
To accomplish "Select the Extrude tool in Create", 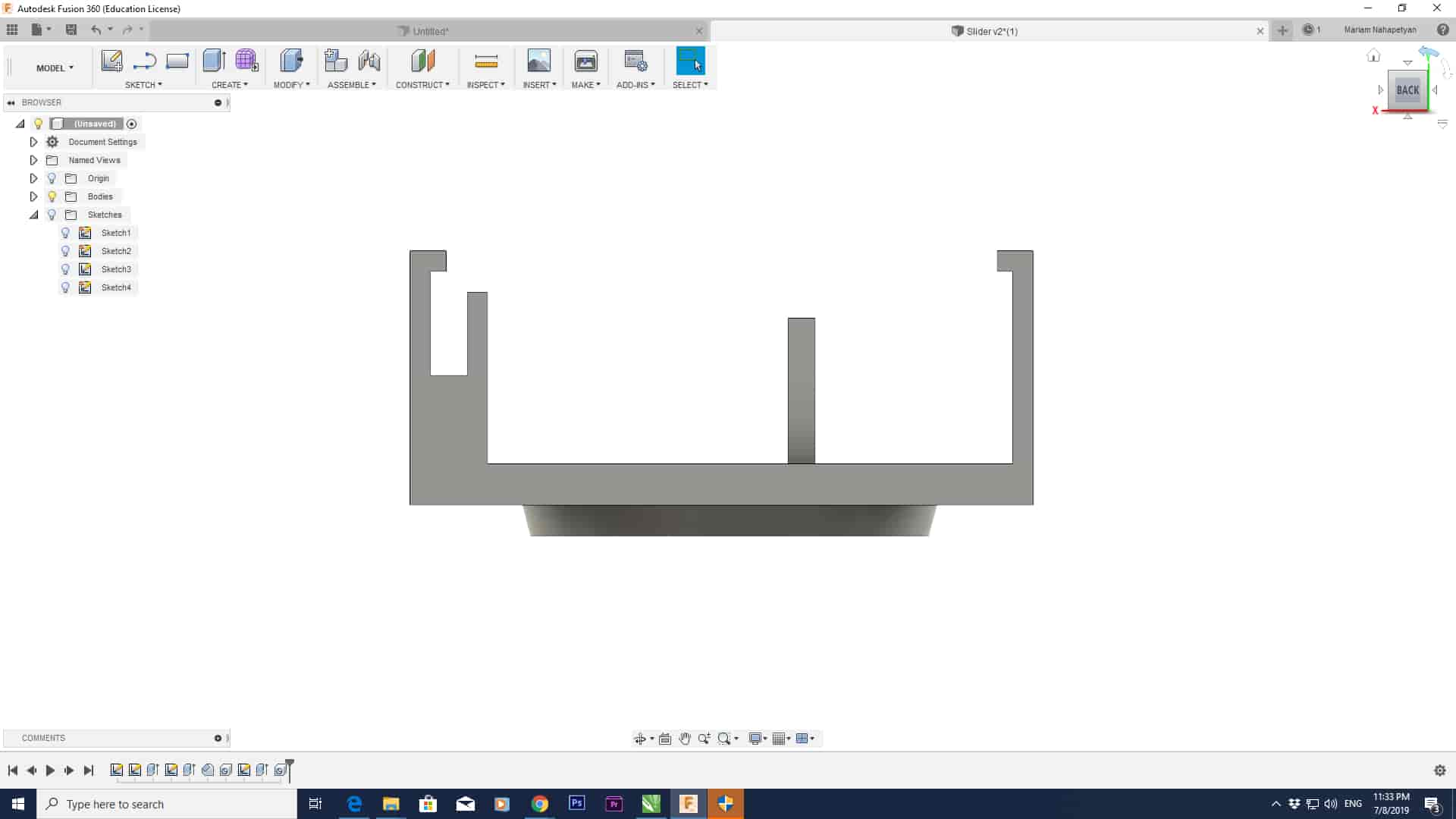I will pos(215,61).
